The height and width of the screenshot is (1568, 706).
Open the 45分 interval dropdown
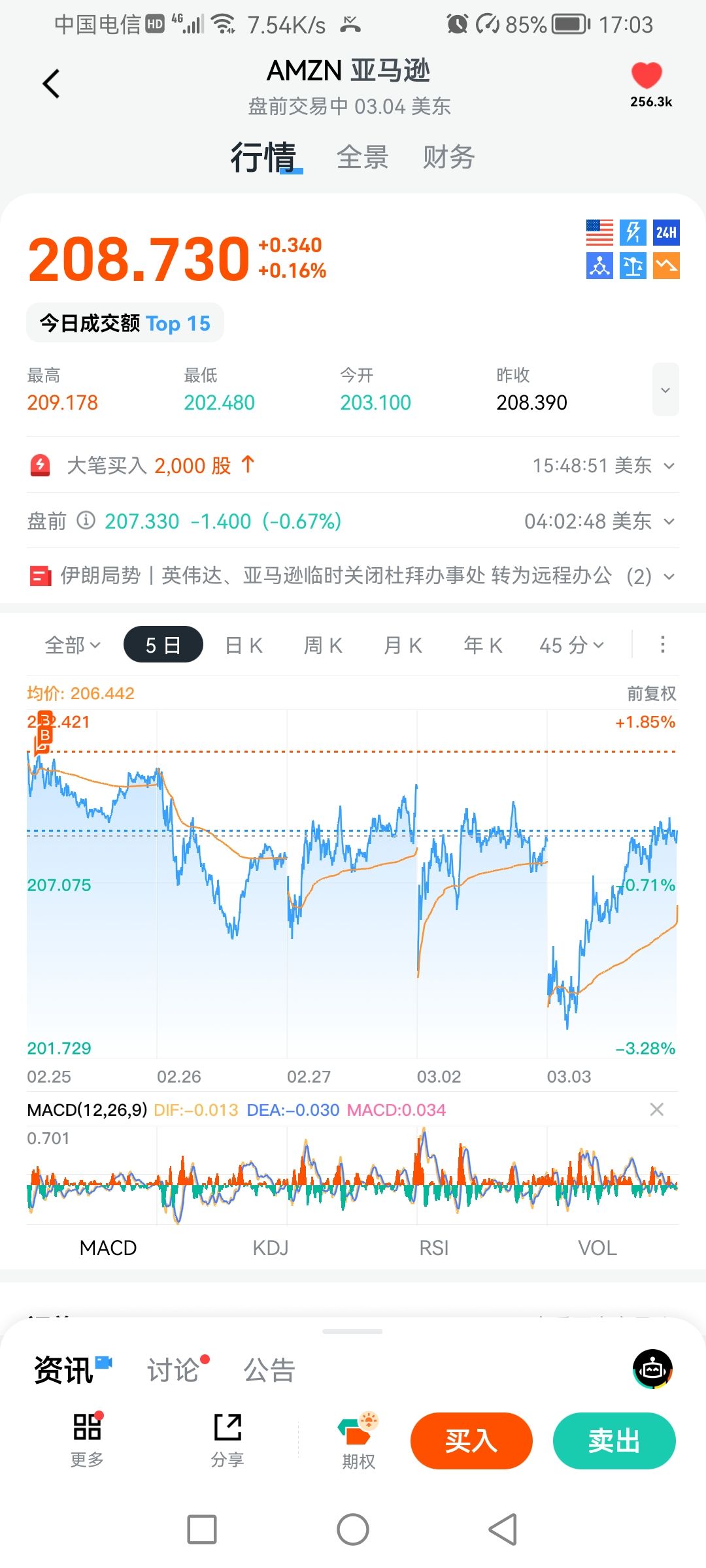[571, 645]
